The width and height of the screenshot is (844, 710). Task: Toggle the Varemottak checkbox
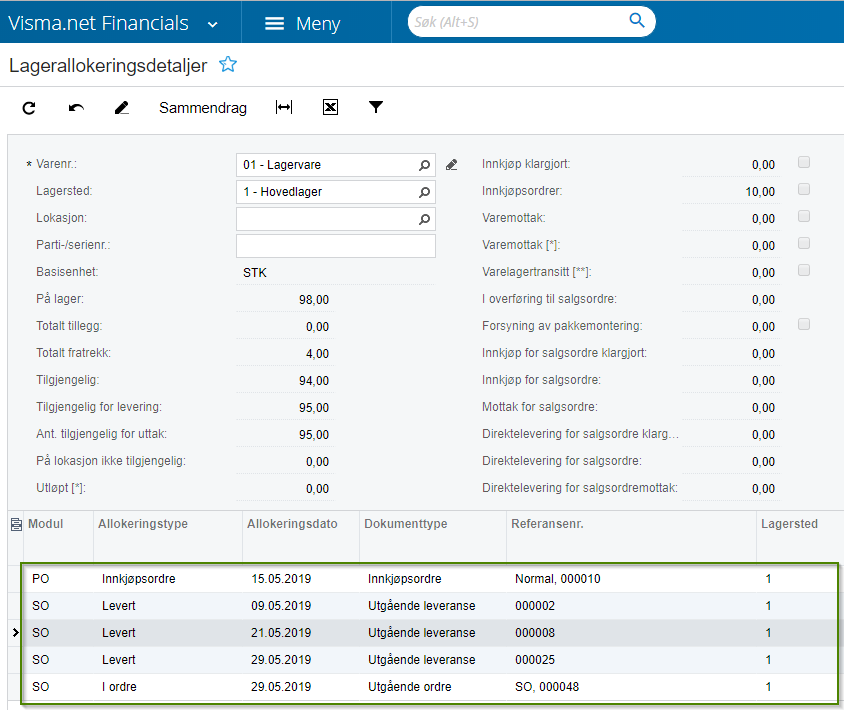(804, 216)
